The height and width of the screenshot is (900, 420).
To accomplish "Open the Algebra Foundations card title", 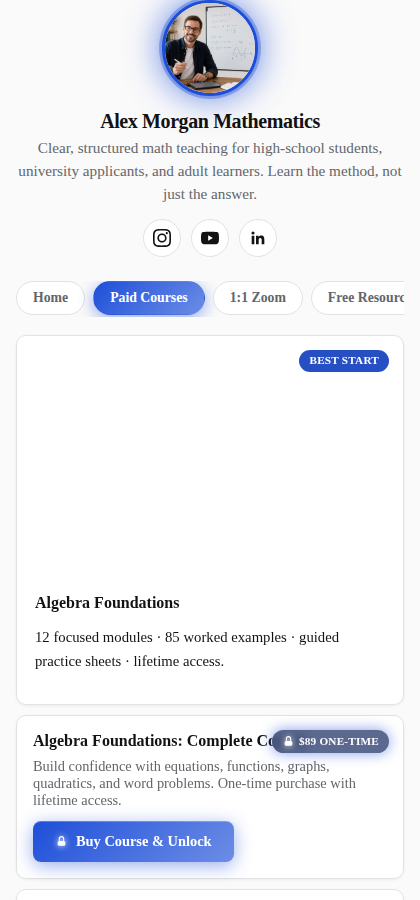I will (x=107, y=603).
